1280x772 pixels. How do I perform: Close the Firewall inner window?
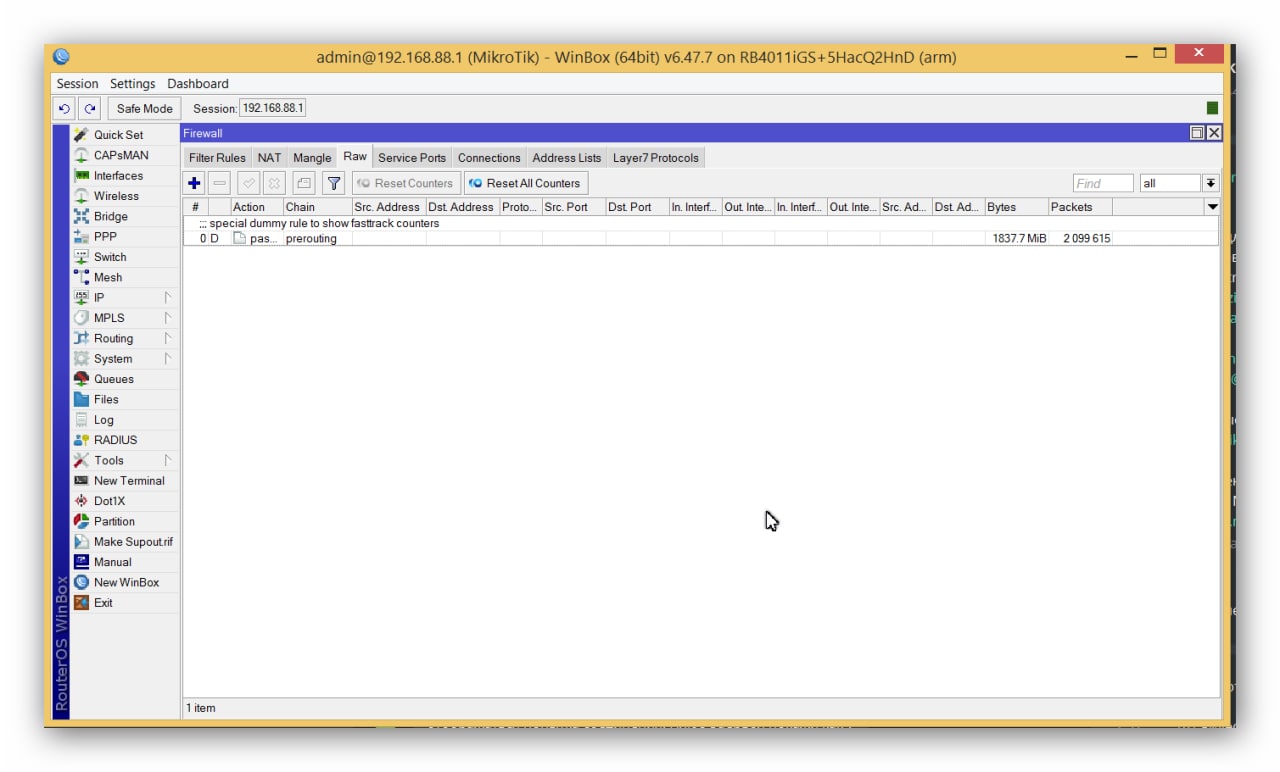tap(1214, 133)
